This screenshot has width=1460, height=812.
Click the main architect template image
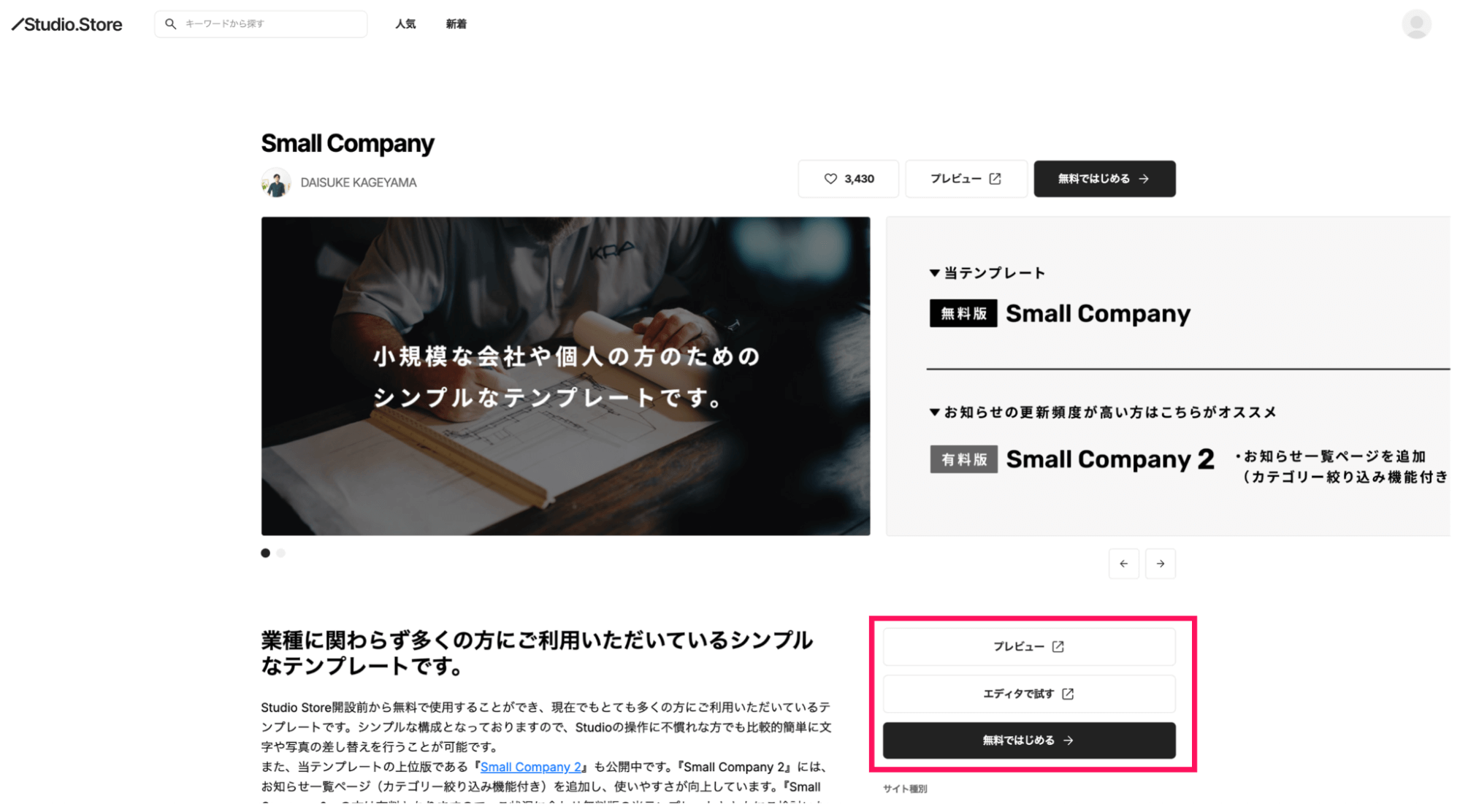tap(565, 376)
